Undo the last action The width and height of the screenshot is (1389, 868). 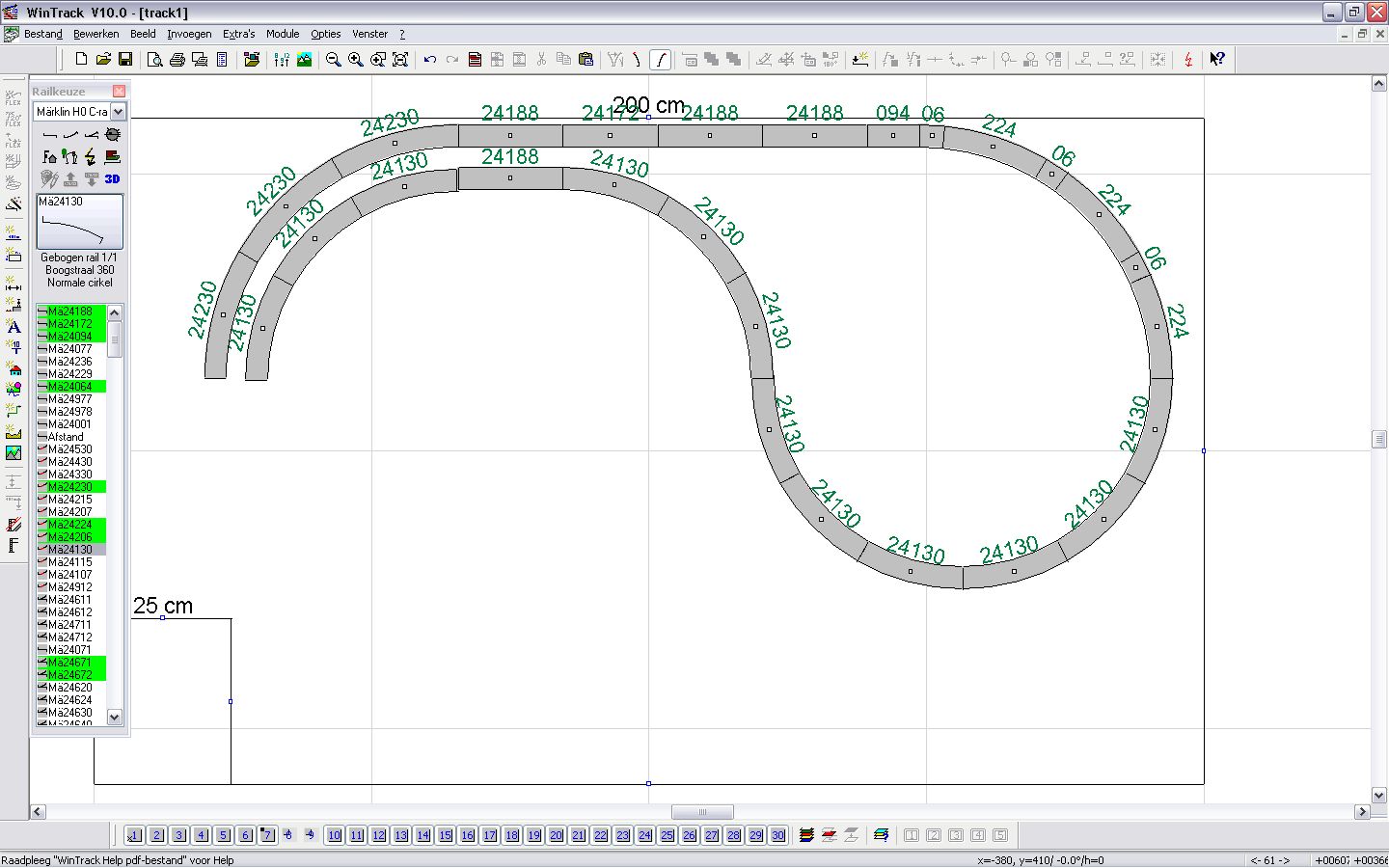[x=430, y=60]
